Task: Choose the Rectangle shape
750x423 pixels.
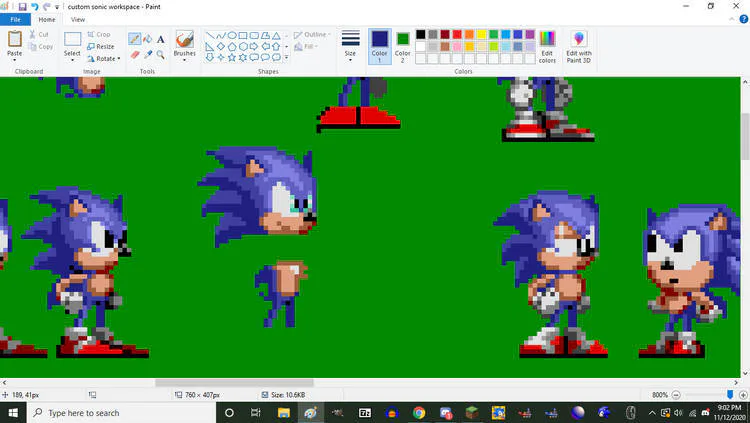Action: pyautogui.click(x=243, y=35)
